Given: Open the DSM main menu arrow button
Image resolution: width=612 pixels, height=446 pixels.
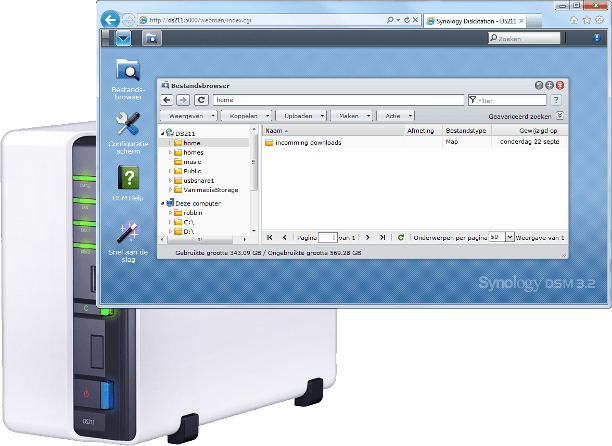Looking at the screenshot, I should pos(123,38).
